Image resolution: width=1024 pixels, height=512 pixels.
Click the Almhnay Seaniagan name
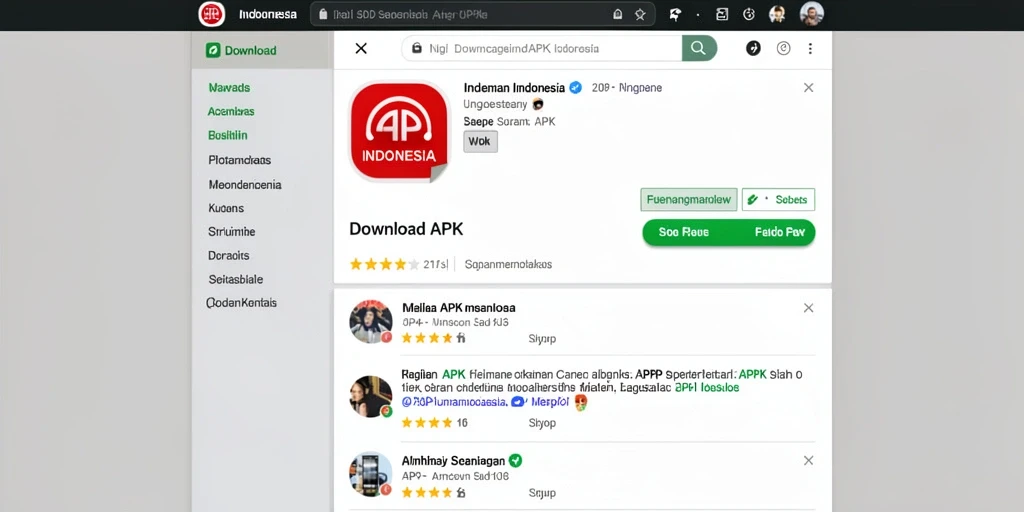[x=453, y=460]
